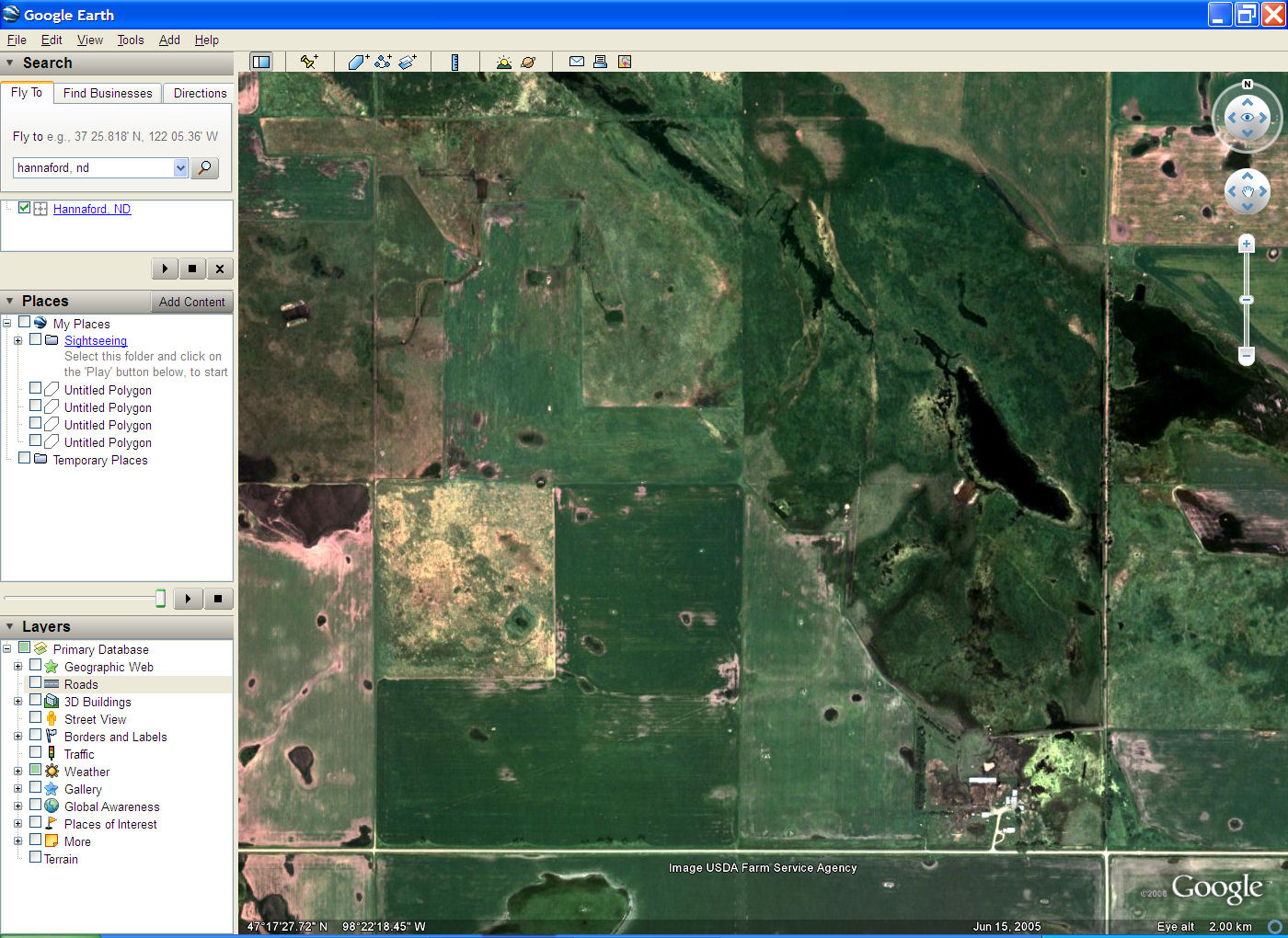The height and width of the screenshot is (938, 1288).
Task: Check the My Places checkbox
Action: click(24, 322)
